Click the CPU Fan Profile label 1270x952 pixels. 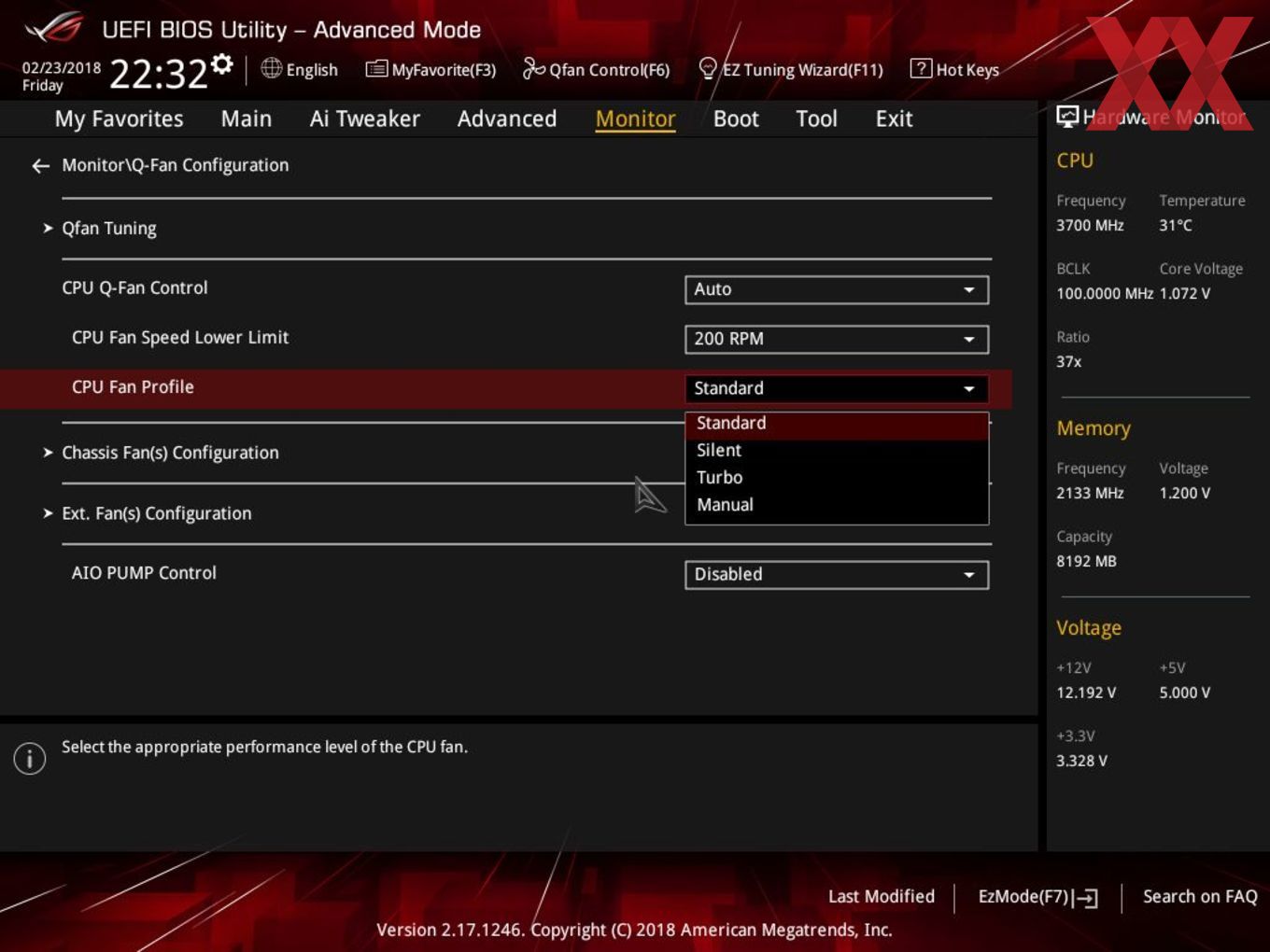pyautogui.click(x=133, y=387)
